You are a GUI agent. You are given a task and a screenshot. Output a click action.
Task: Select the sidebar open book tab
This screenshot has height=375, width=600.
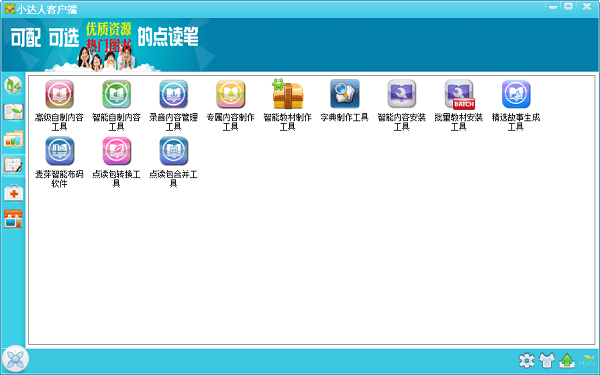pyautogui.click(x=13, y=112)
